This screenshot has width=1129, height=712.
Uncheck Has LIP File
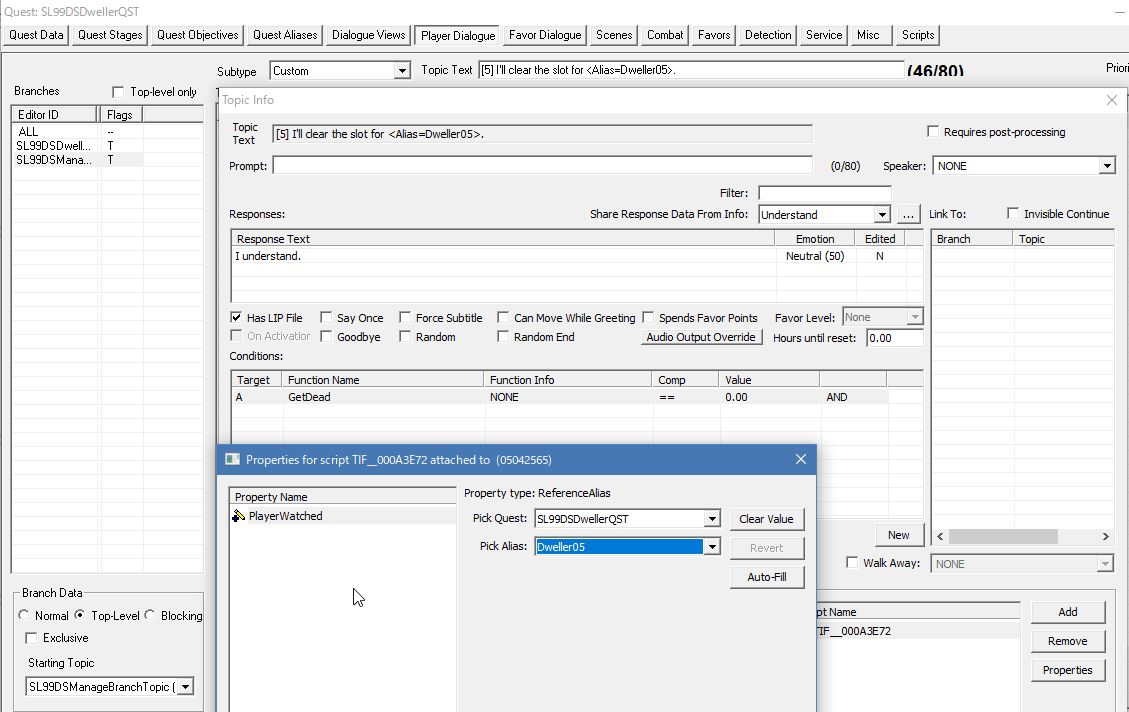tap(236, 317)
